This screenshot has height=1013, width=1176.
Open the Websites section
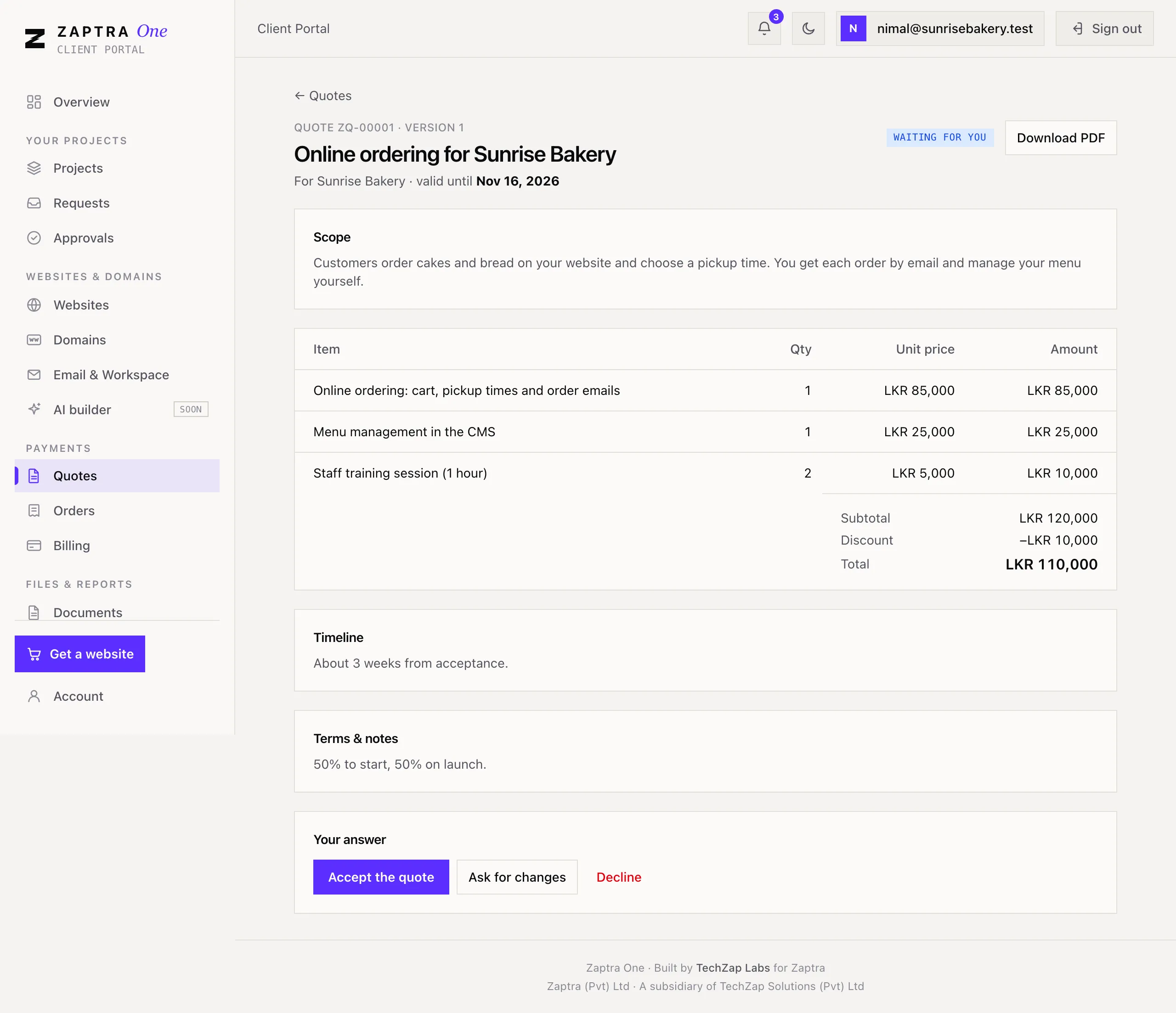[117, 305]
